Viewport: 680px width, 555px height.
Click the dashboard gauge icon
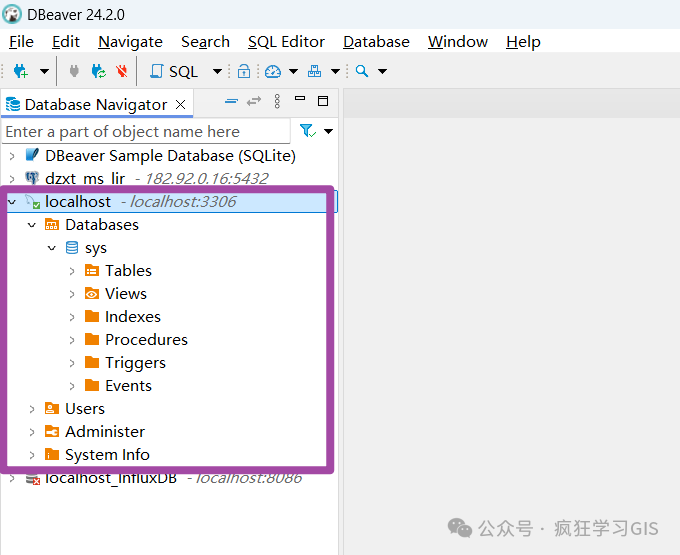[x=273, y=71]
